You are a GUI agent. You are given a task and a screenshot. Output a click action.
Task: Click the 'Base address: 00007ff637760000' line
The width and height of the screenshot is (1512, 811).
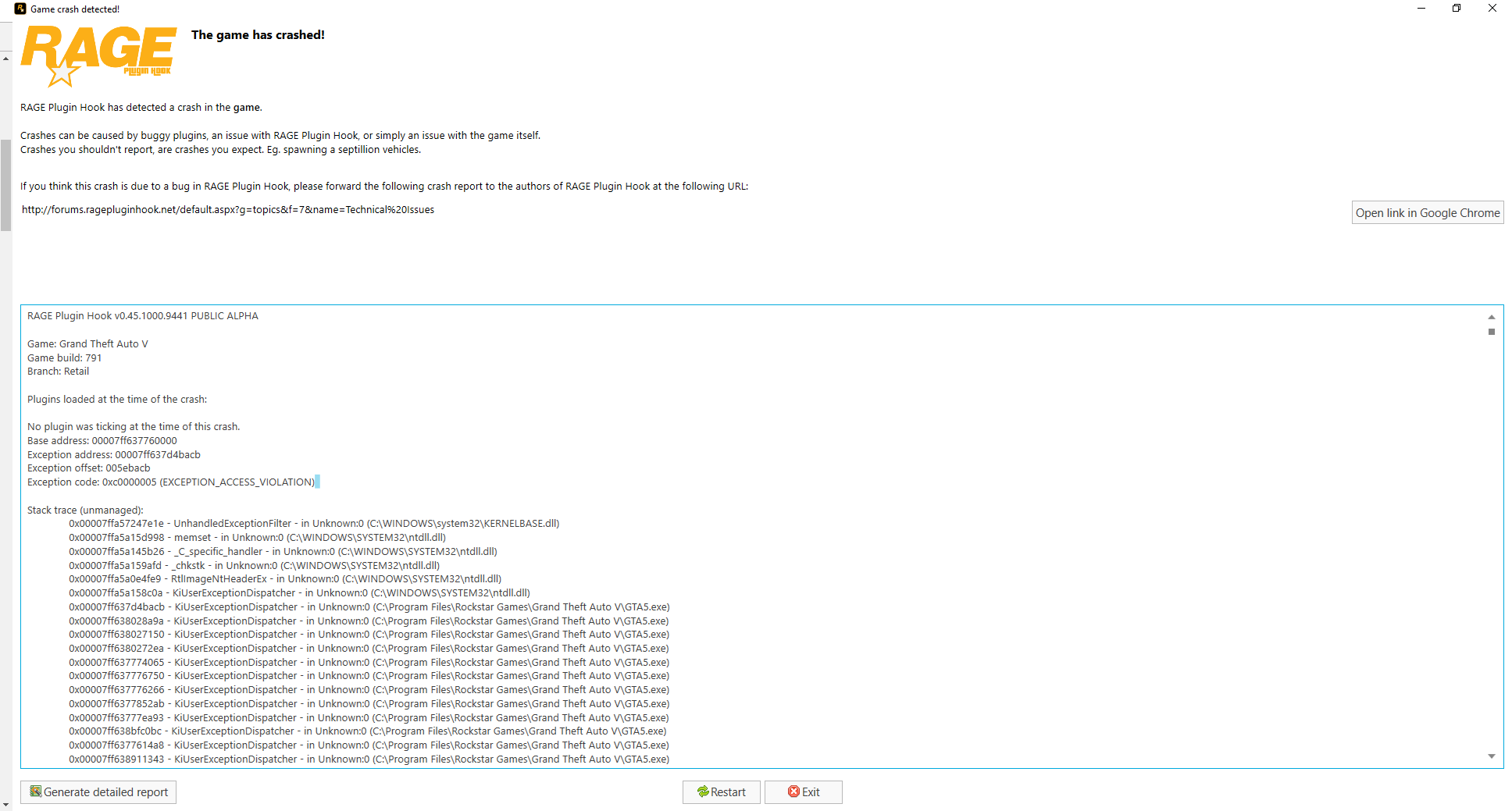(102, 441)
